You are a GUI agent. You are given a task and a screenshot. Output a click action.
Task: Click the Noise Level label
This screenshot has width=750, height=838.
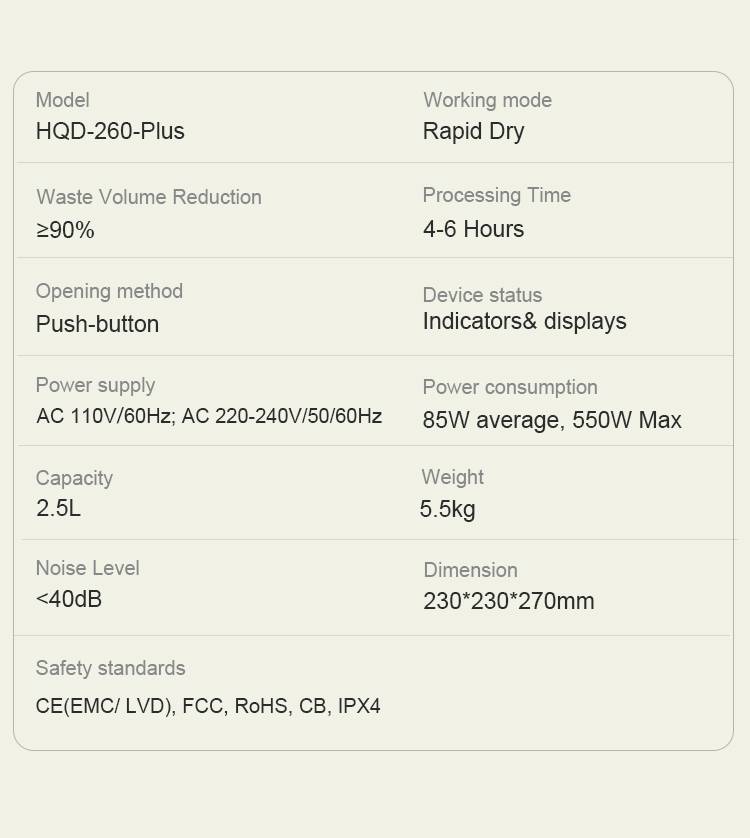coord(87,568)
